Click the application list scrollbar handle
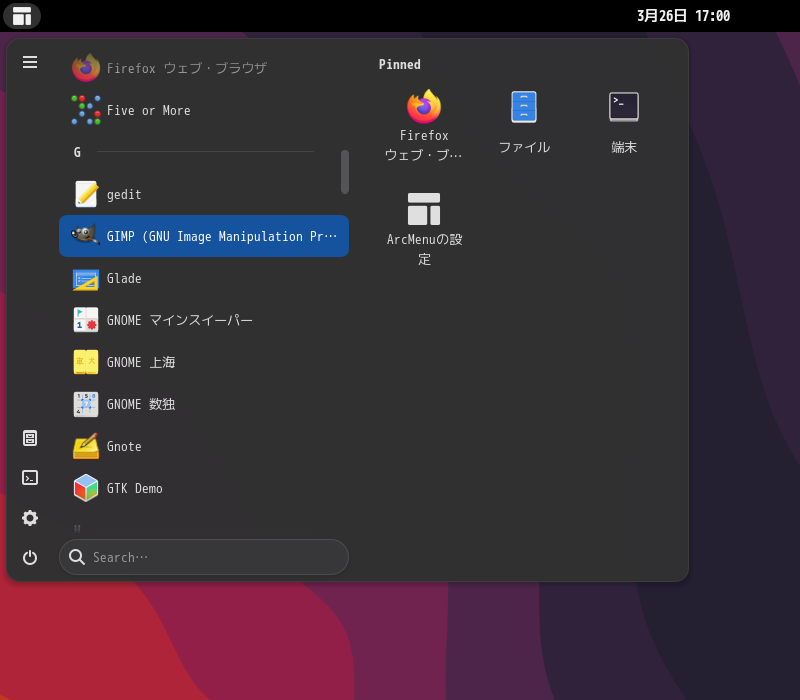The width and height of the screenshot is (800, 700). [345, 172]
